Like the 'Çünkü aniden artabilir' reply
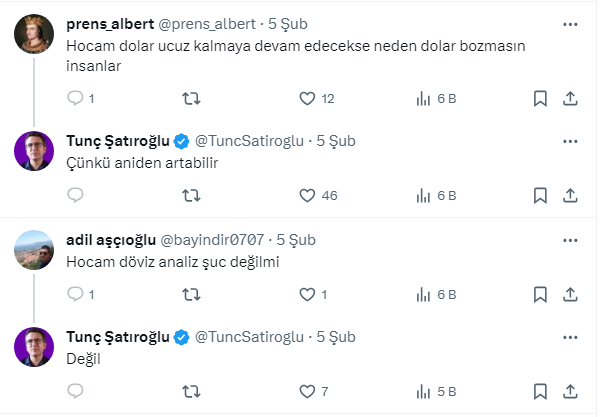The height and width of the screenshot is (417, 602). pyautogui.click(x=308, y=195)
